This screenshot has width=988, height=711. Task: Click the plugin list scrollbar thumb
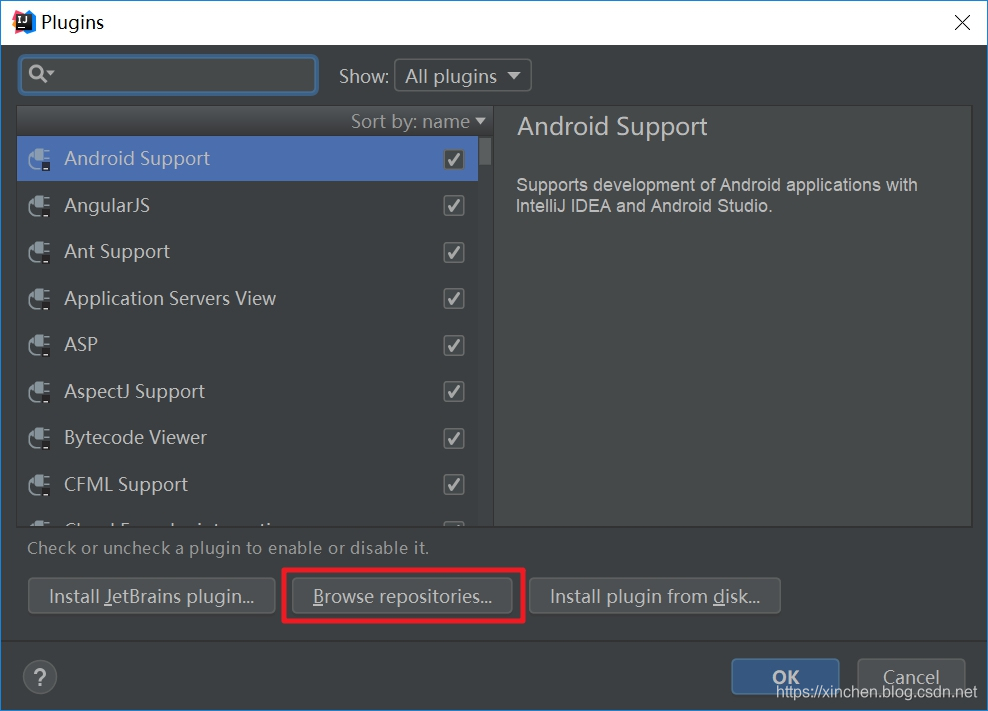[485, 151]
